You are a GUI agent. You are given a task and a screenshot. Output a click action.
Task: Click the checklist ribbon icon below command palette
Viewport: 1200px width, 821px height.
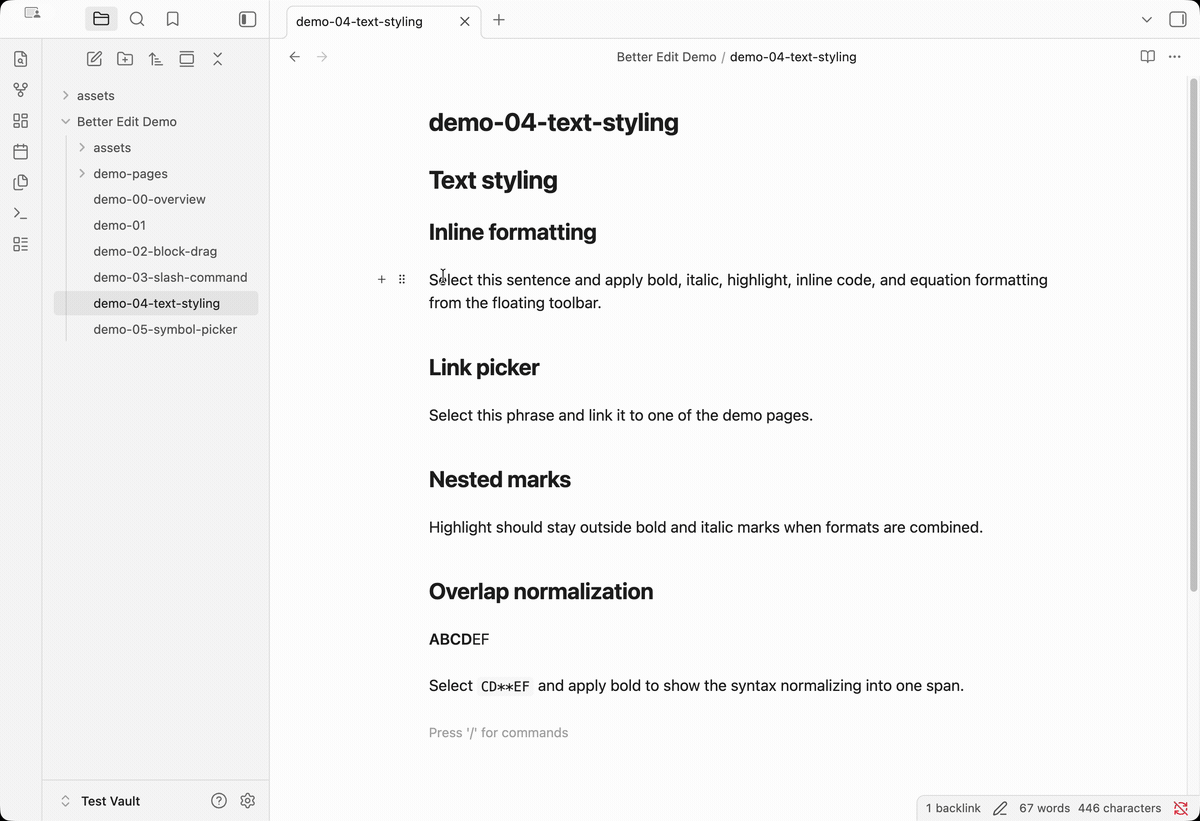pos(21,244)
